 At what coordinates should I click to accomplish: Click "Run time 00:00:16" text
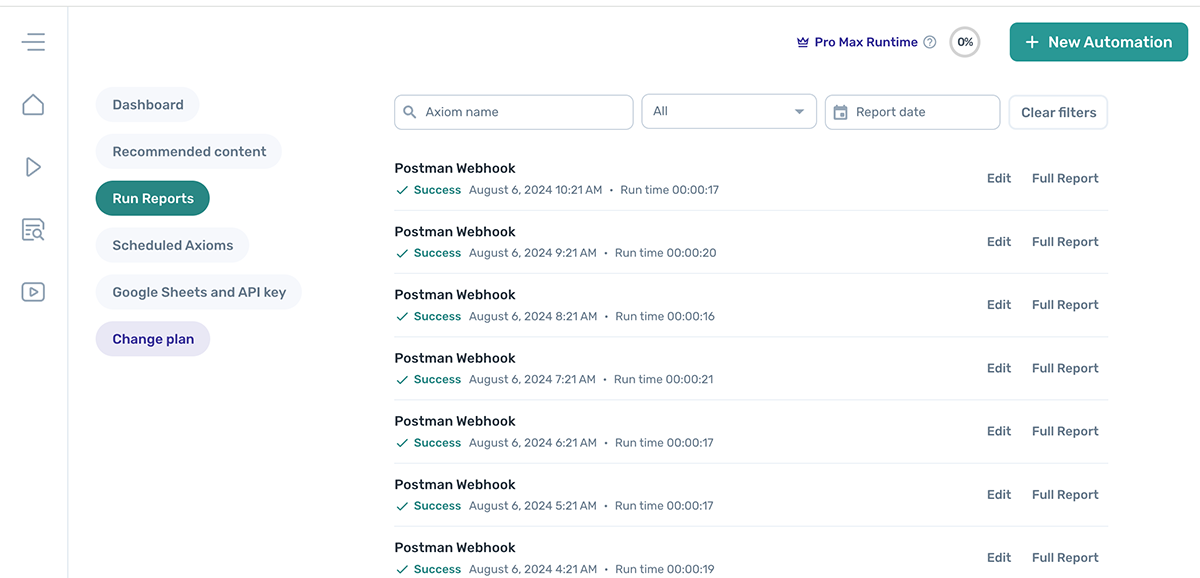coord(665,316)
